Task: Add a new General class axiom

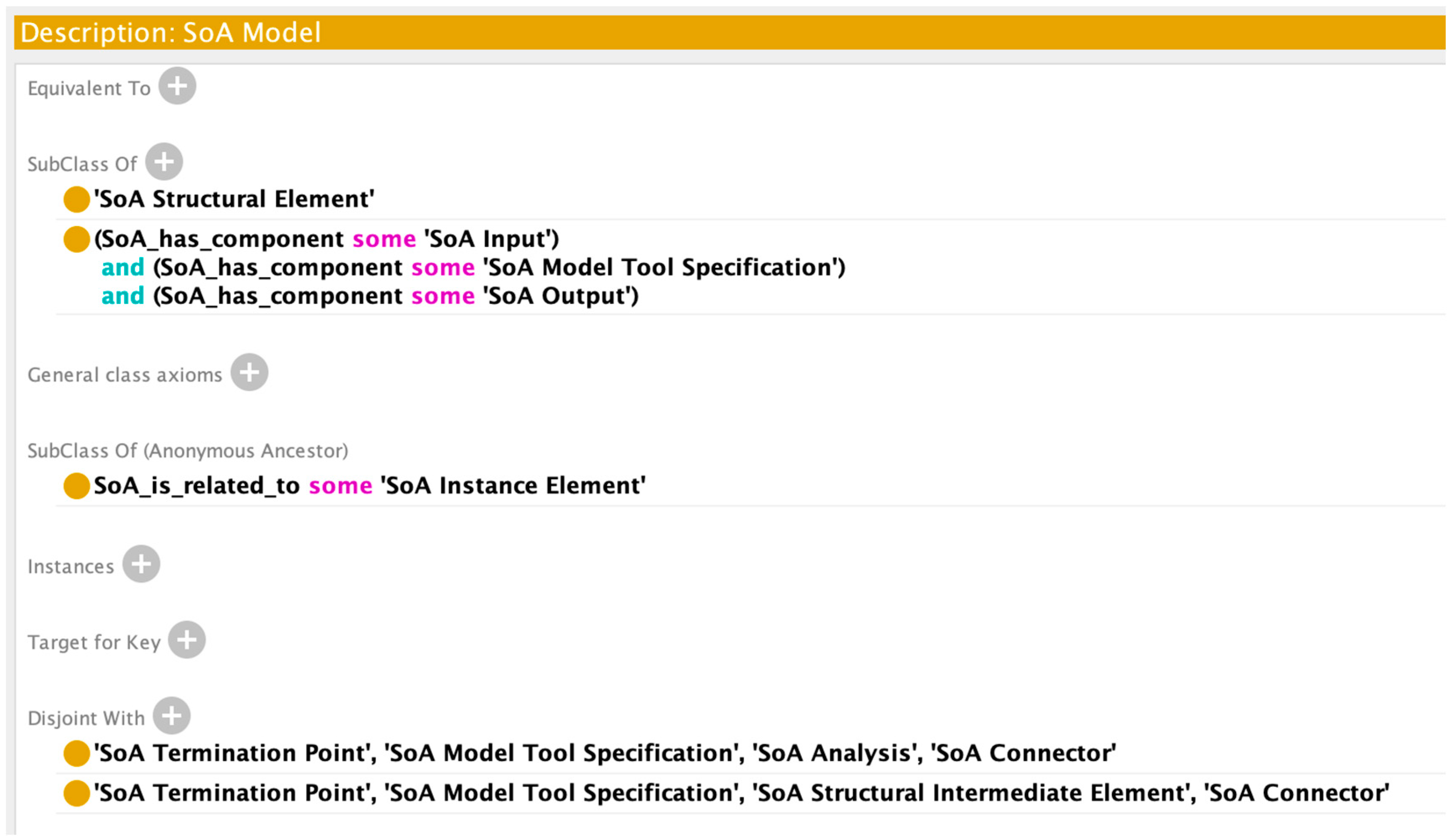Action: coord(249,373)
